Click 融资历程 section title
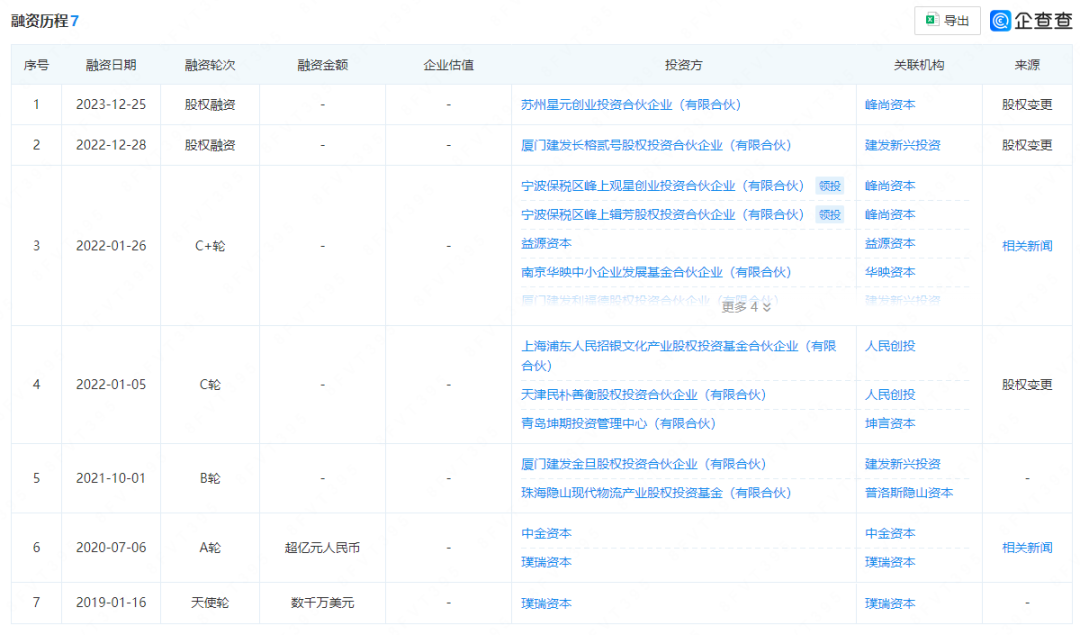Image resolution: width=1080 pixels, height=635 pixels. point(39,21)
